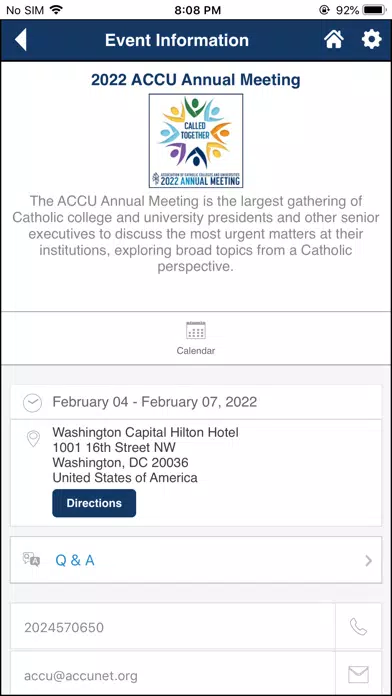The image size is (392, 696).
Task: Tap the February 04 - February 07 date row
Action: 196,402
